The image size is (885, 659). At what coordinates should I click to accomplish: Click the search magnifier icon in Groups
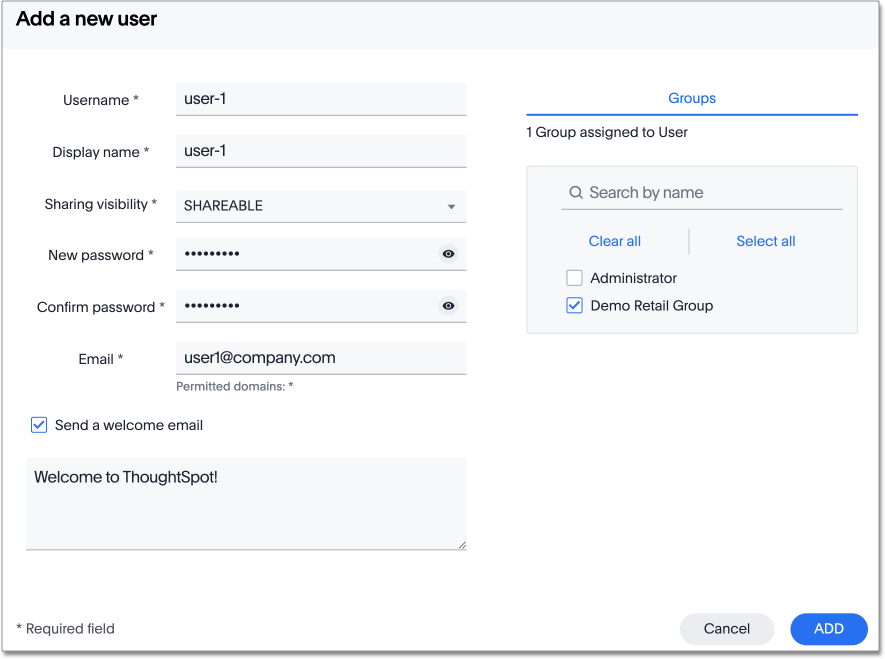tap(576, 193)
